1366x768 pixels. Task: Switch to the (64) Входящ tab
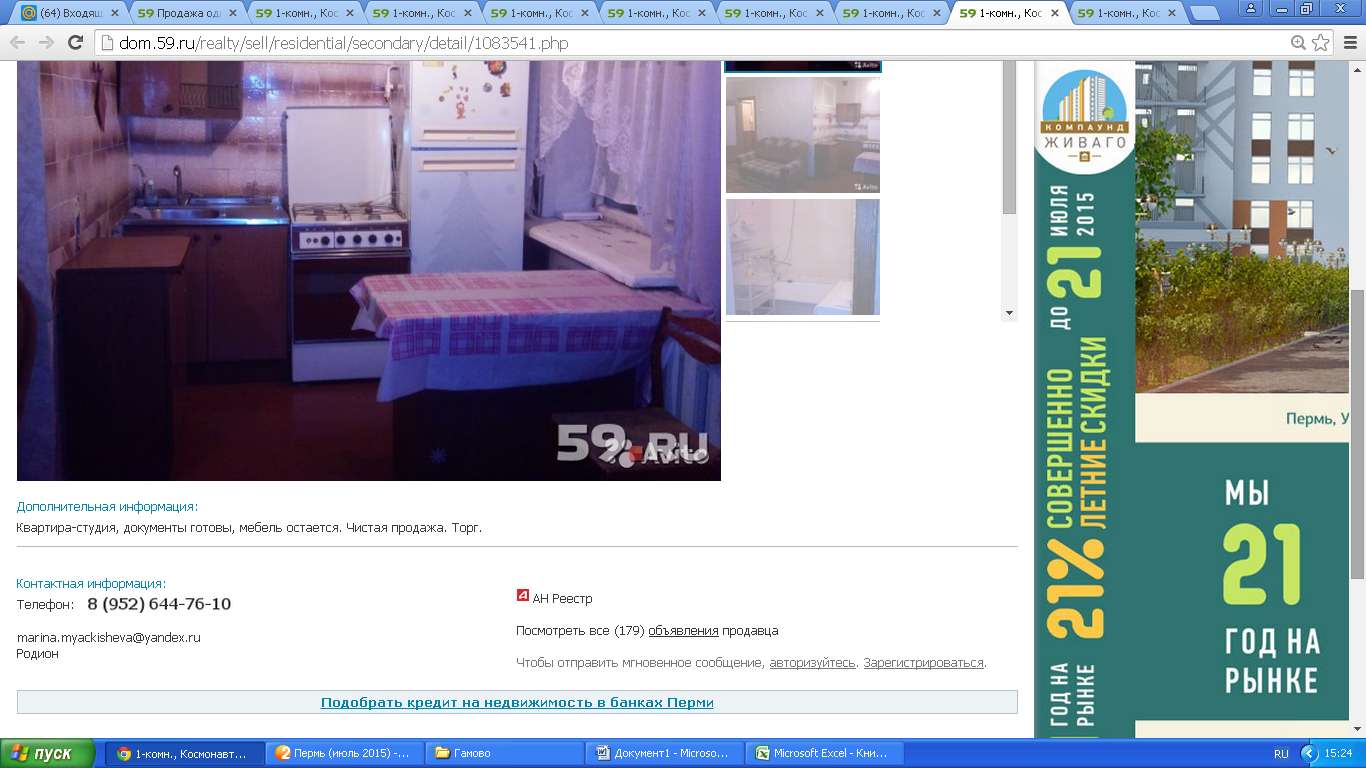(x=70, y=14)
